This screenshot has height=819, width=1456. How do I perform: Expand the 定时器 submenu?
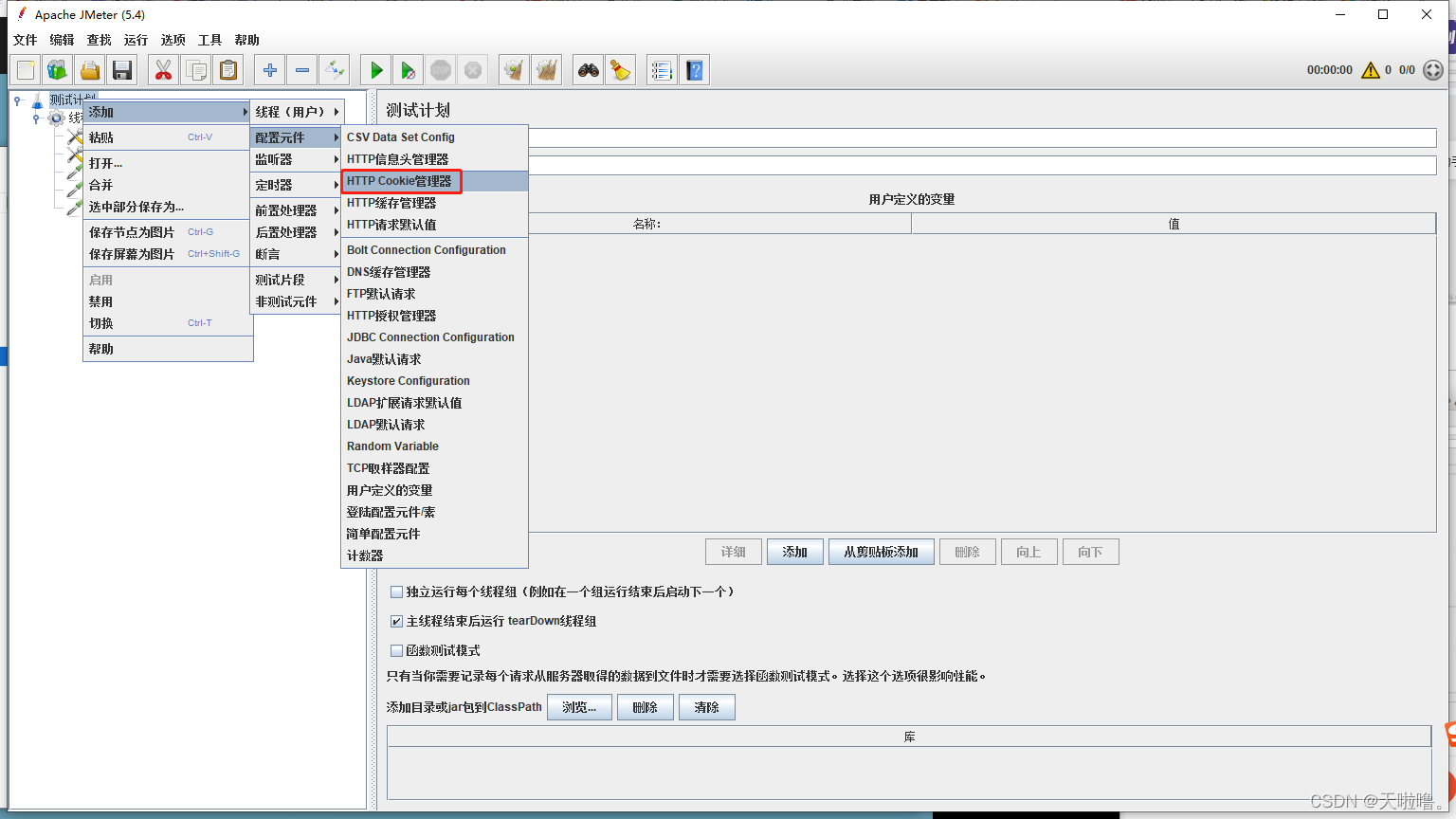click(x=296, y=185)
